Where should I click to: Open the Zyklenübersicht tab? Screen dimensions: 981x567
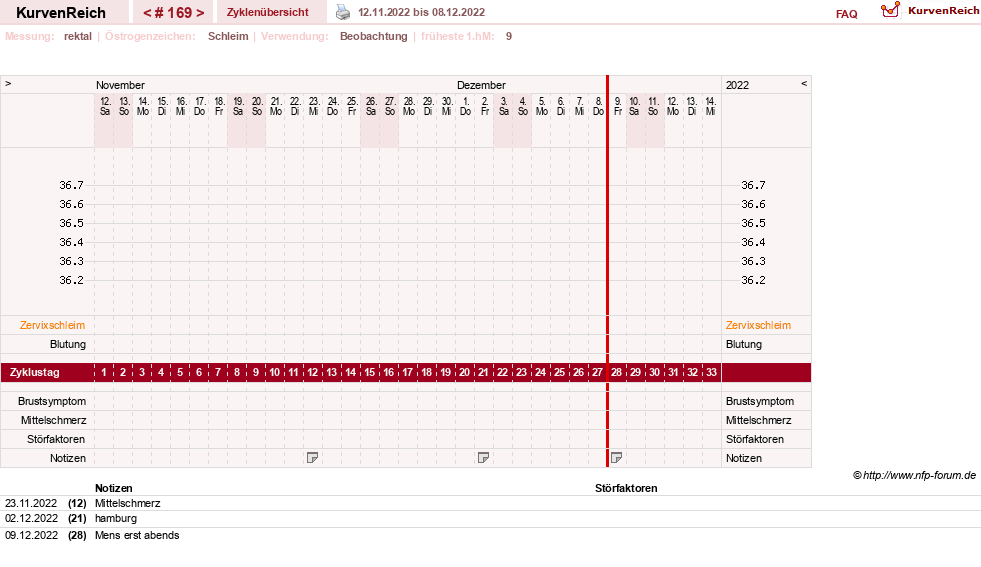268,13
